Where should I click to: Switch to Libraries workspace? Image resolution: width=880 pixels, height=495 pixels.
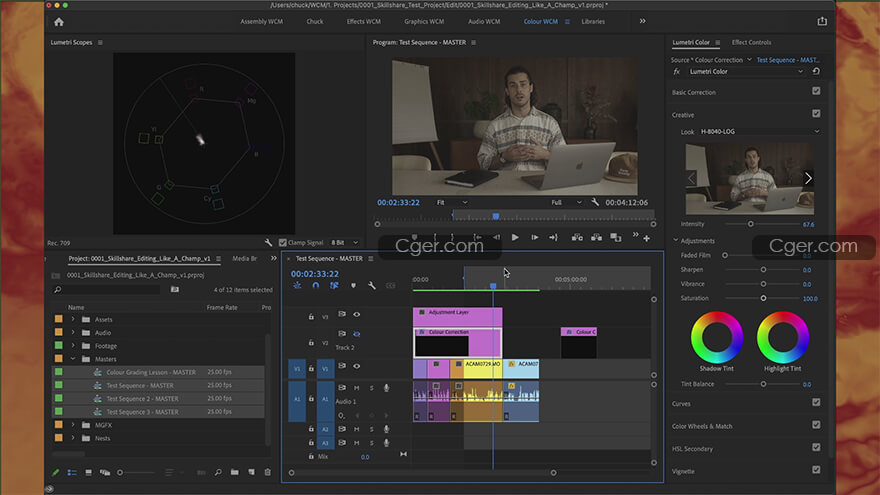tap(593, 21)
